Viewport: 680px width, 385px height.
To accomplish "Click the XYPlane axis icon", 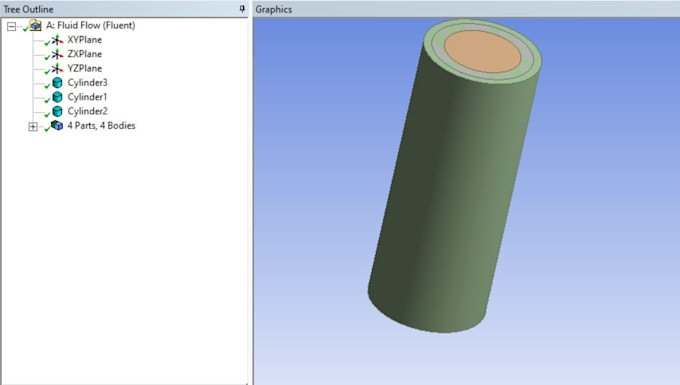I will (57, 40).
